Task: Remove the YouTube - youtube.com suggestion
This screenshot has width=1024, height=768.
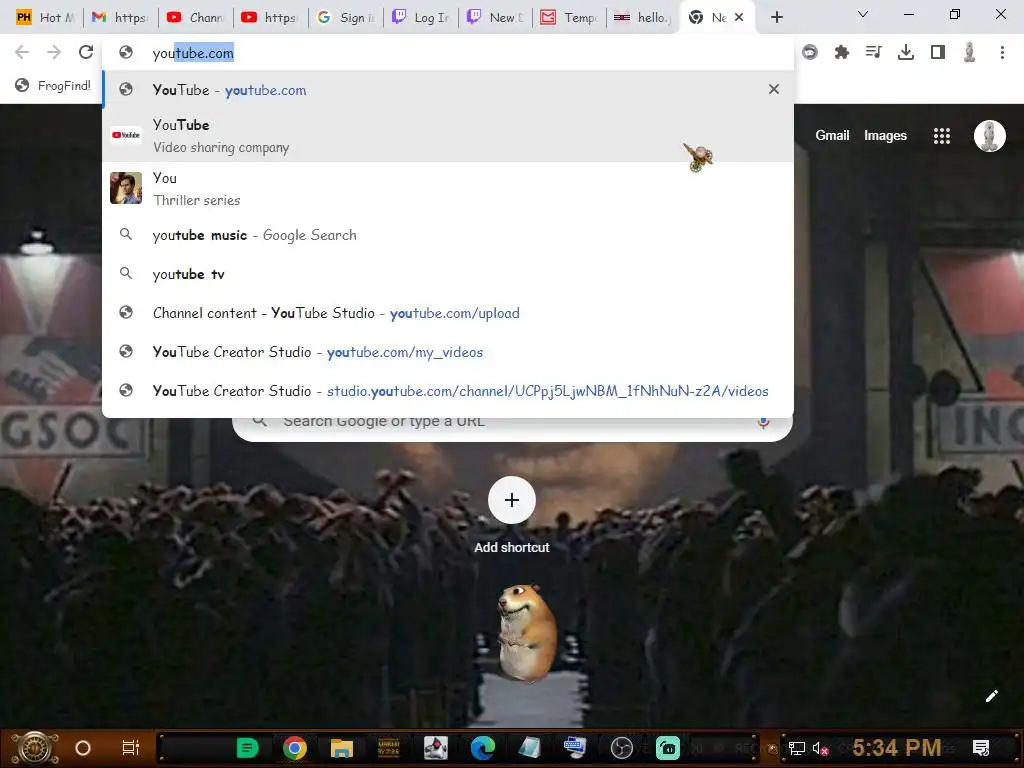Action: [774, 89]
